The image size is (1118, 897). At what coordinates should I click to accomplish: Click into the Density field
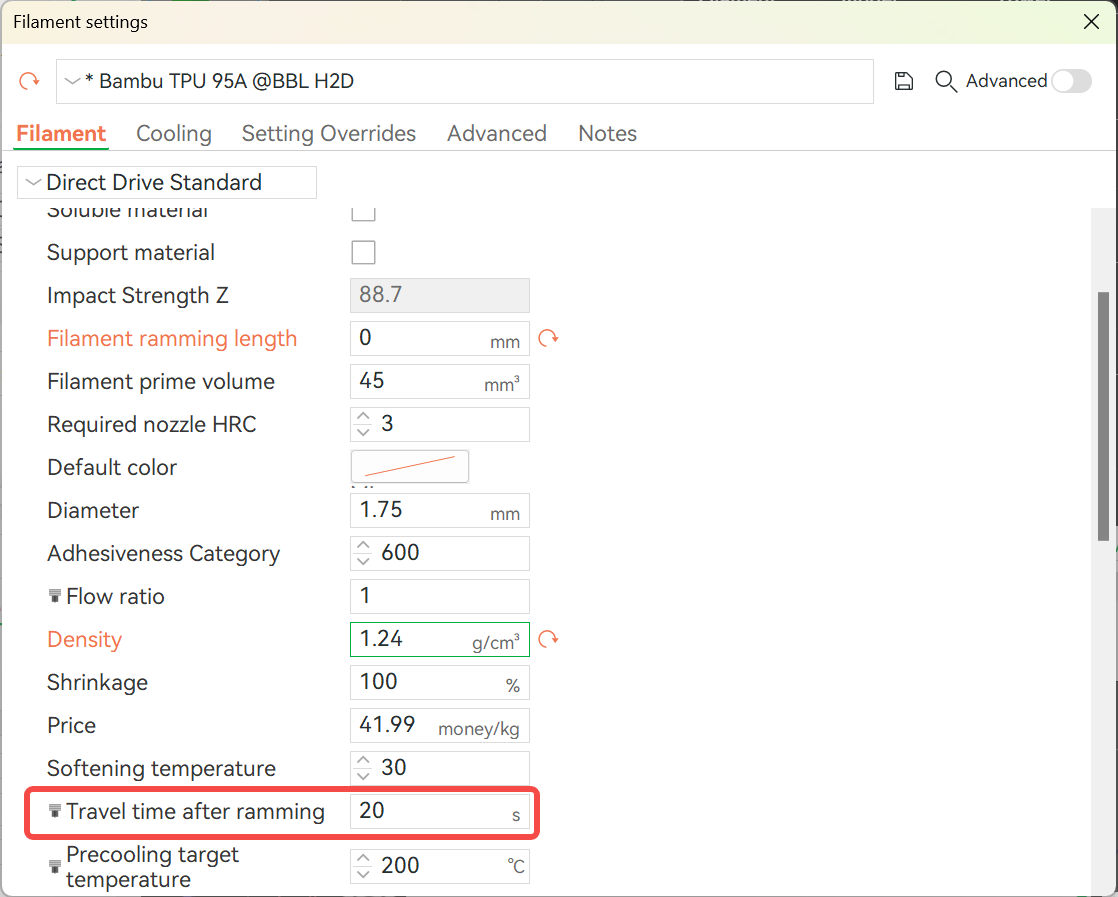coord(440,639)
